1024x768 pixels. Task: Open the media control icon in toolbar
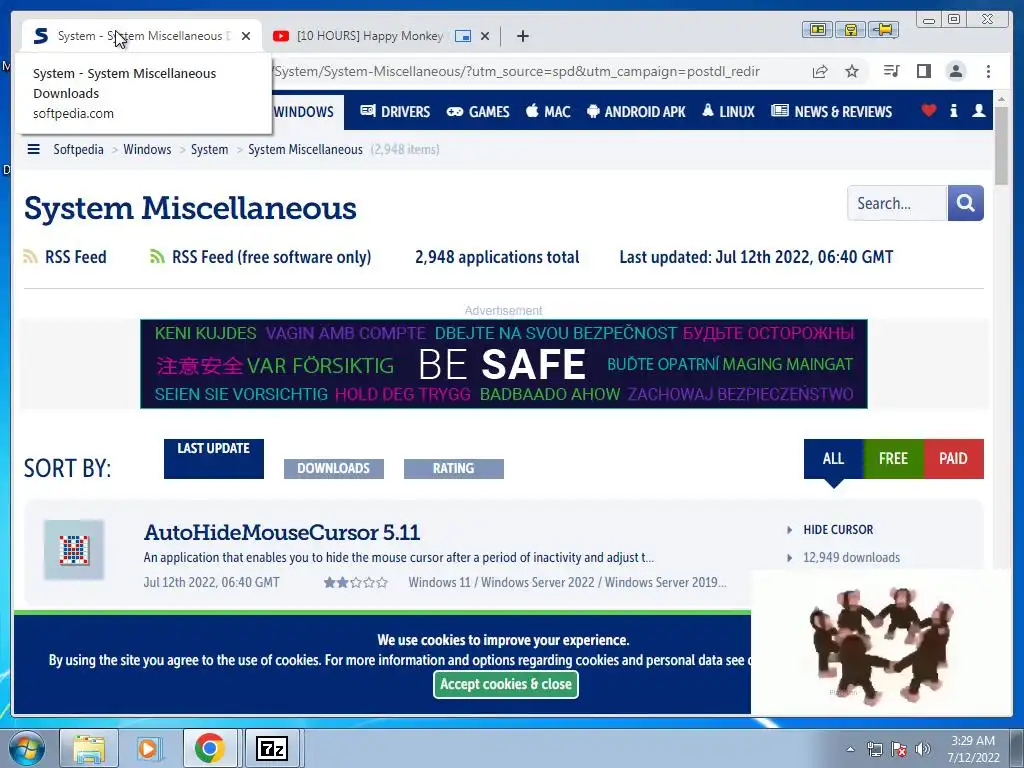891,71
